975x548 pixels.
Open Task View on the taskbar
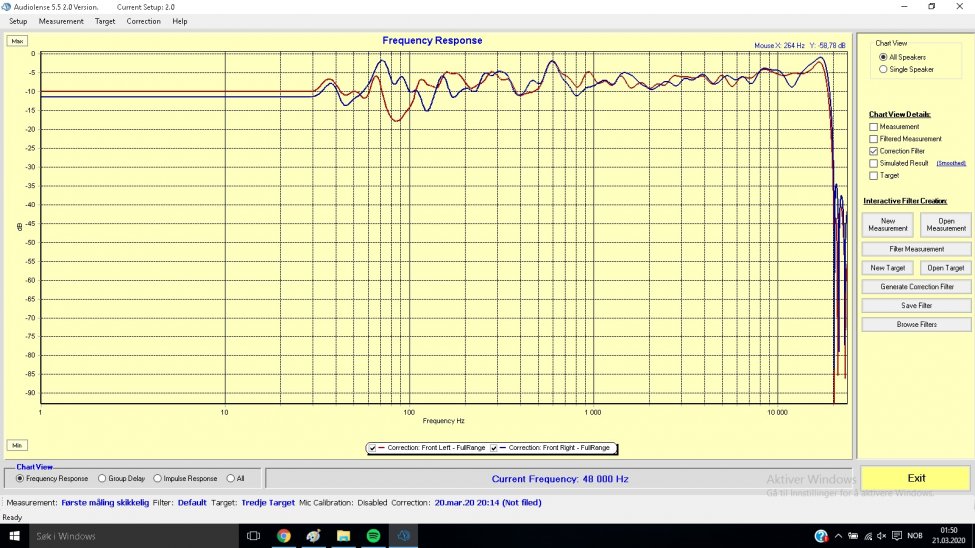(x=253, y=536)
